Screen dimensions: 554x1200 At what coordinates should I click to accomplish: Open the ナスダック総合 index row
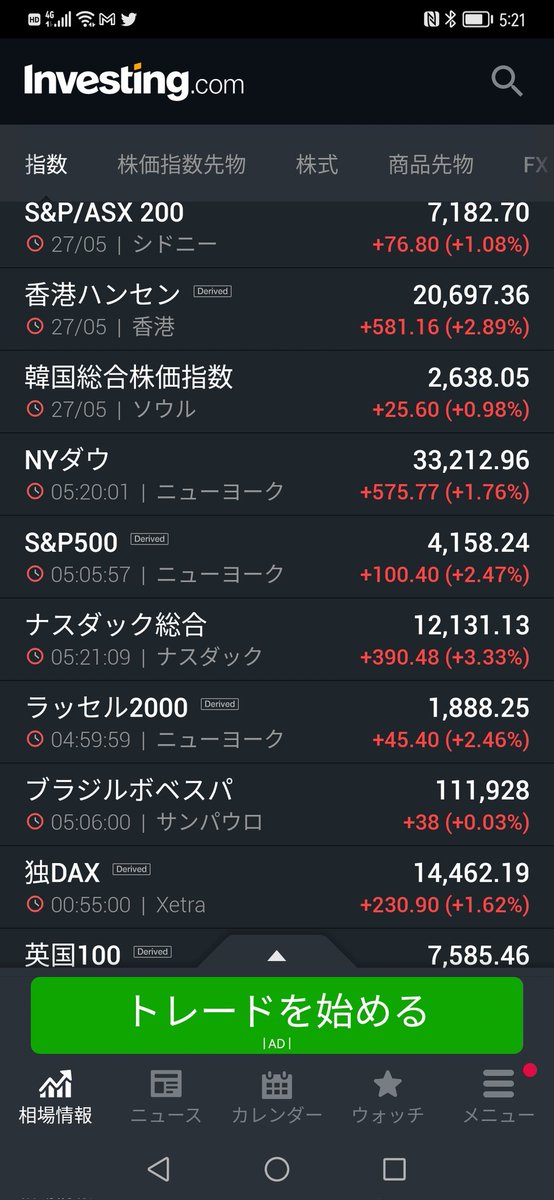tap(277, 641)
